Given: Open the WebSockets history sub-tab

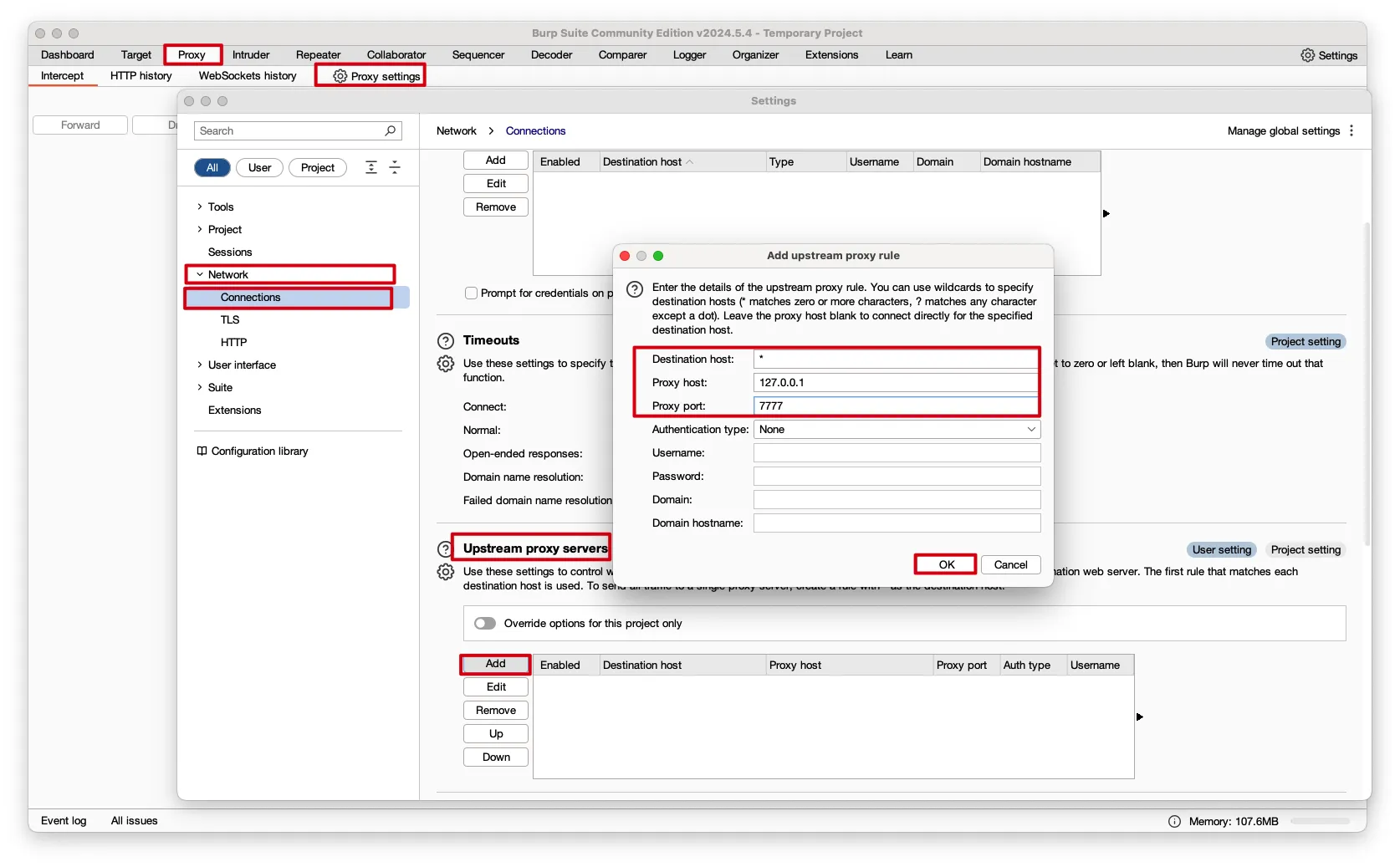Looking at the screenshot, I should (x=248, y=76).
